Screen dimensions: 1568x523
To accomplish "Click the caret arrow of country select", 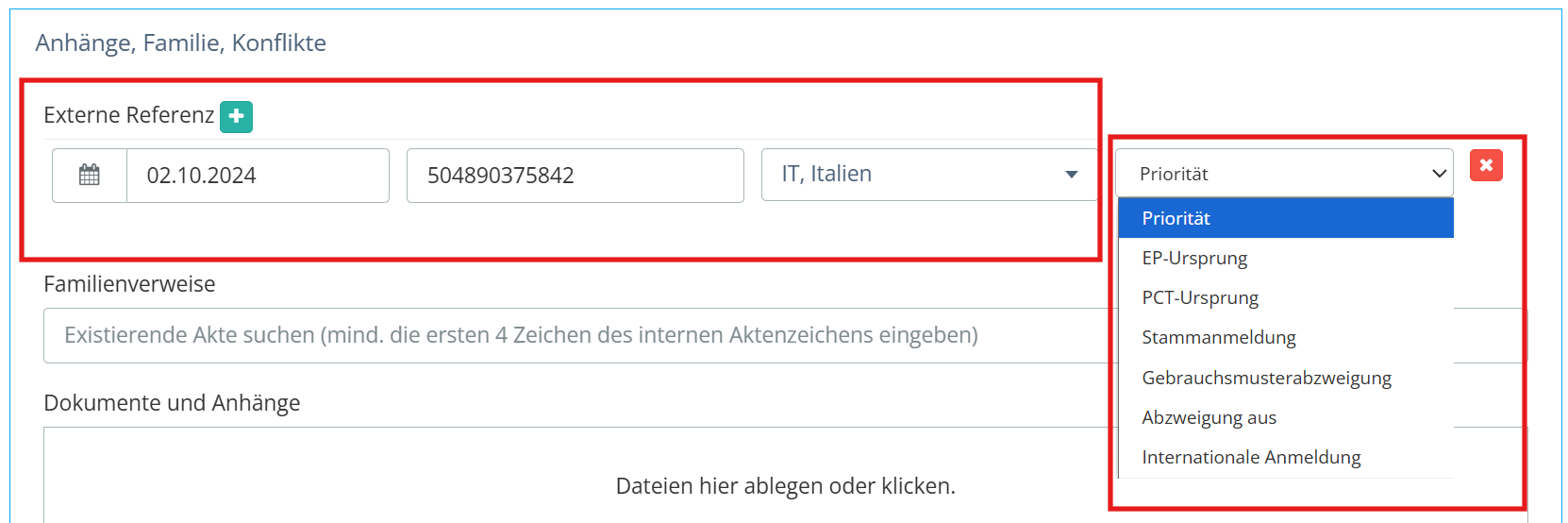I will pyautogui.click(x=1071, y=175).
